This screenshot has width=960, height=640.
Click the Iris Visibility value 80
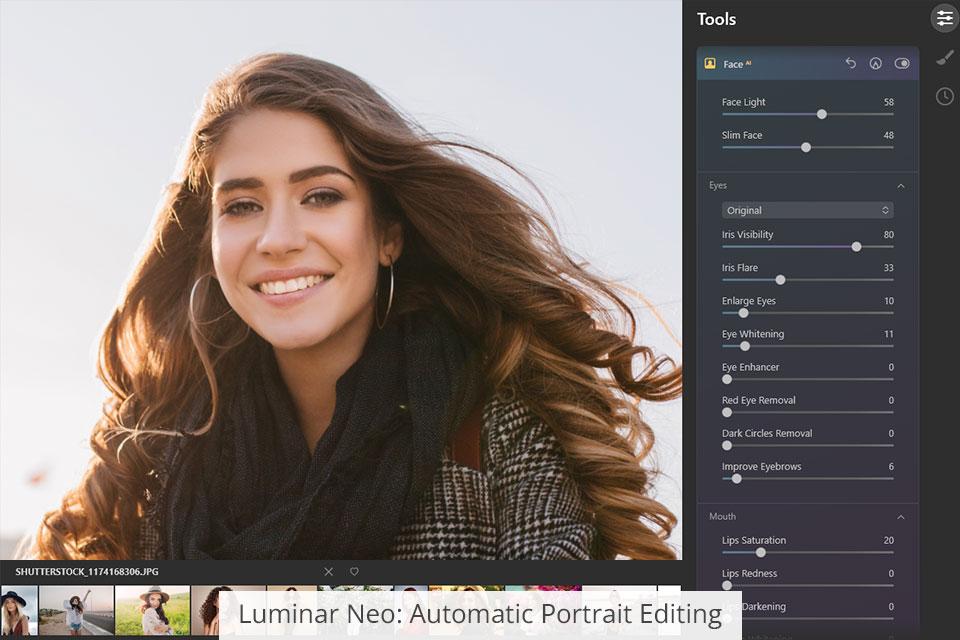(x=888, y=235)
